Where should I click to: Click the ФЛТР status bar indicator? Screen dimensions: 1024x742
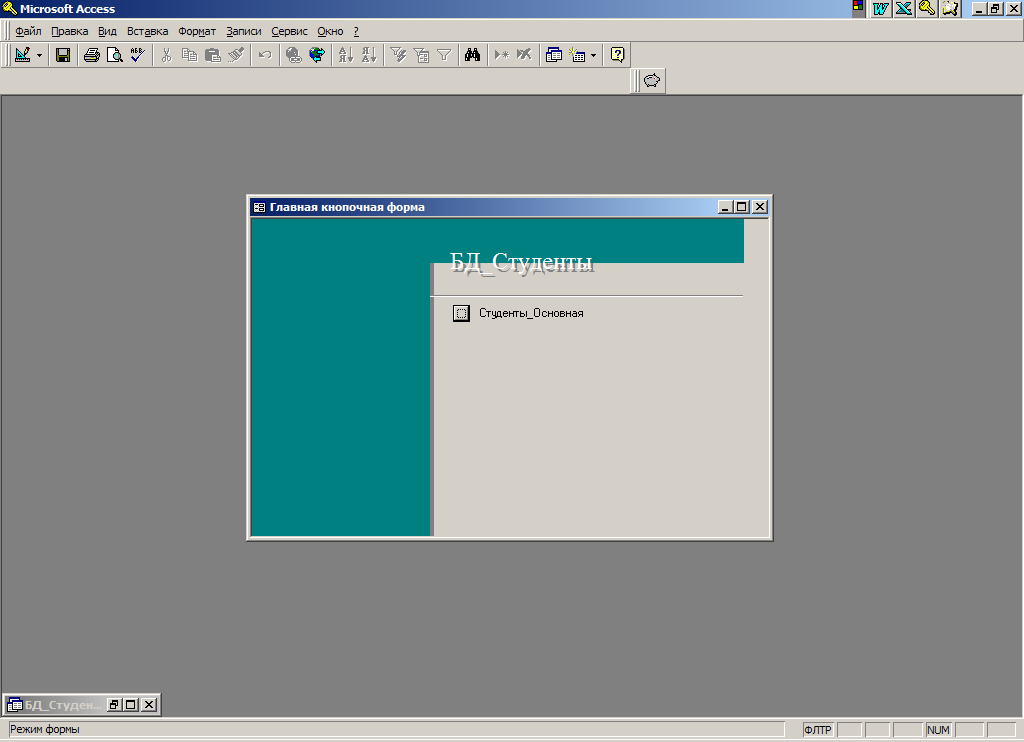[x=818, y=730]
